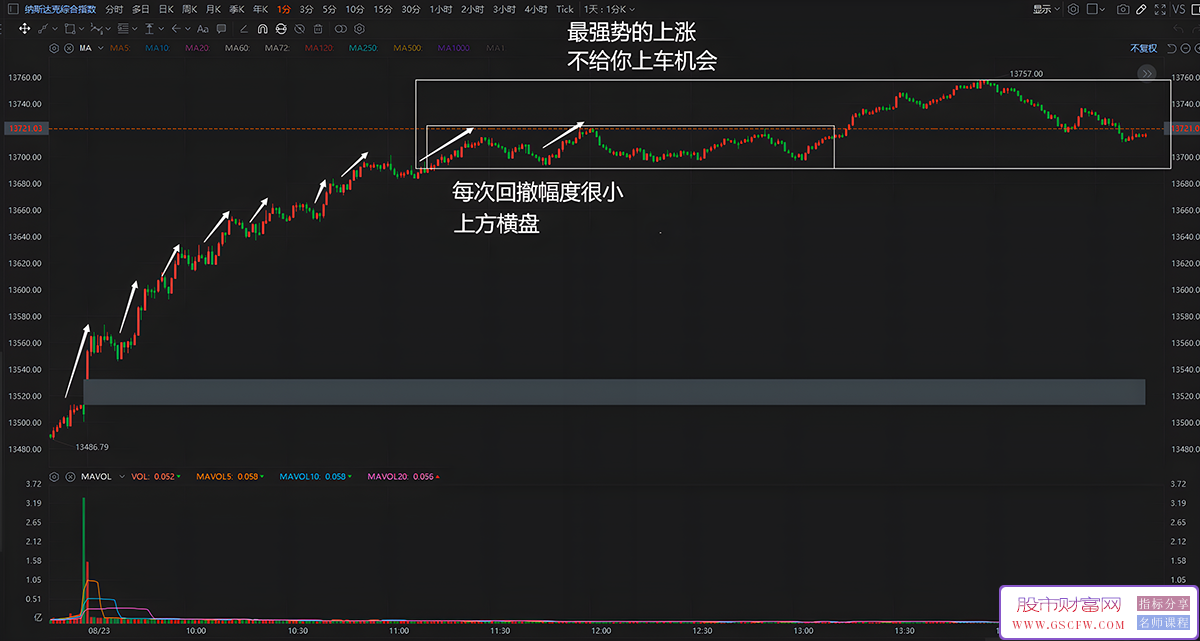
Task: Zoom out chart with minus circle icon
Action: tap(1185, 48)
